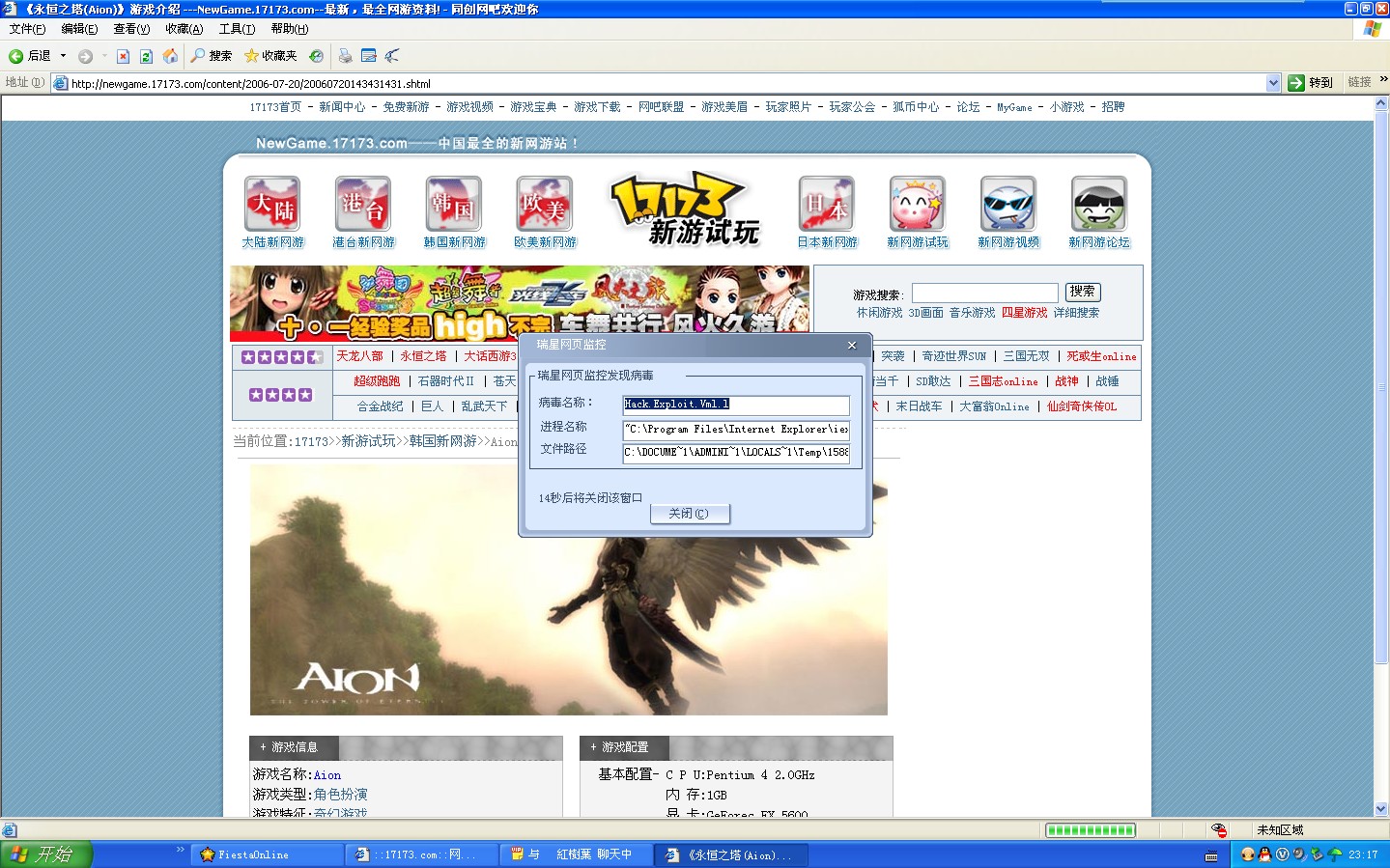Click the green umbrella Rising antivirus tray icon

1336,854
